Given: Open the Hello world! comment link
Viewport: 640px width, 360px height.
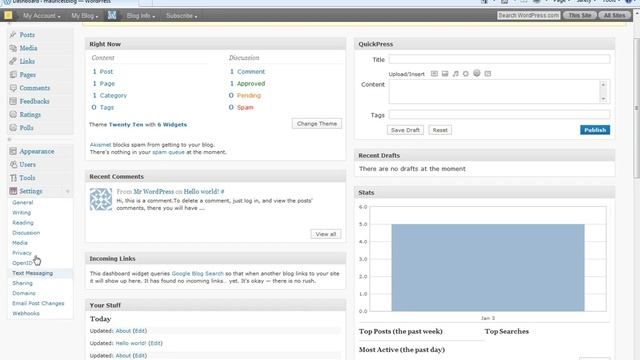Looking at the screenshot, I should pos(201,191).
